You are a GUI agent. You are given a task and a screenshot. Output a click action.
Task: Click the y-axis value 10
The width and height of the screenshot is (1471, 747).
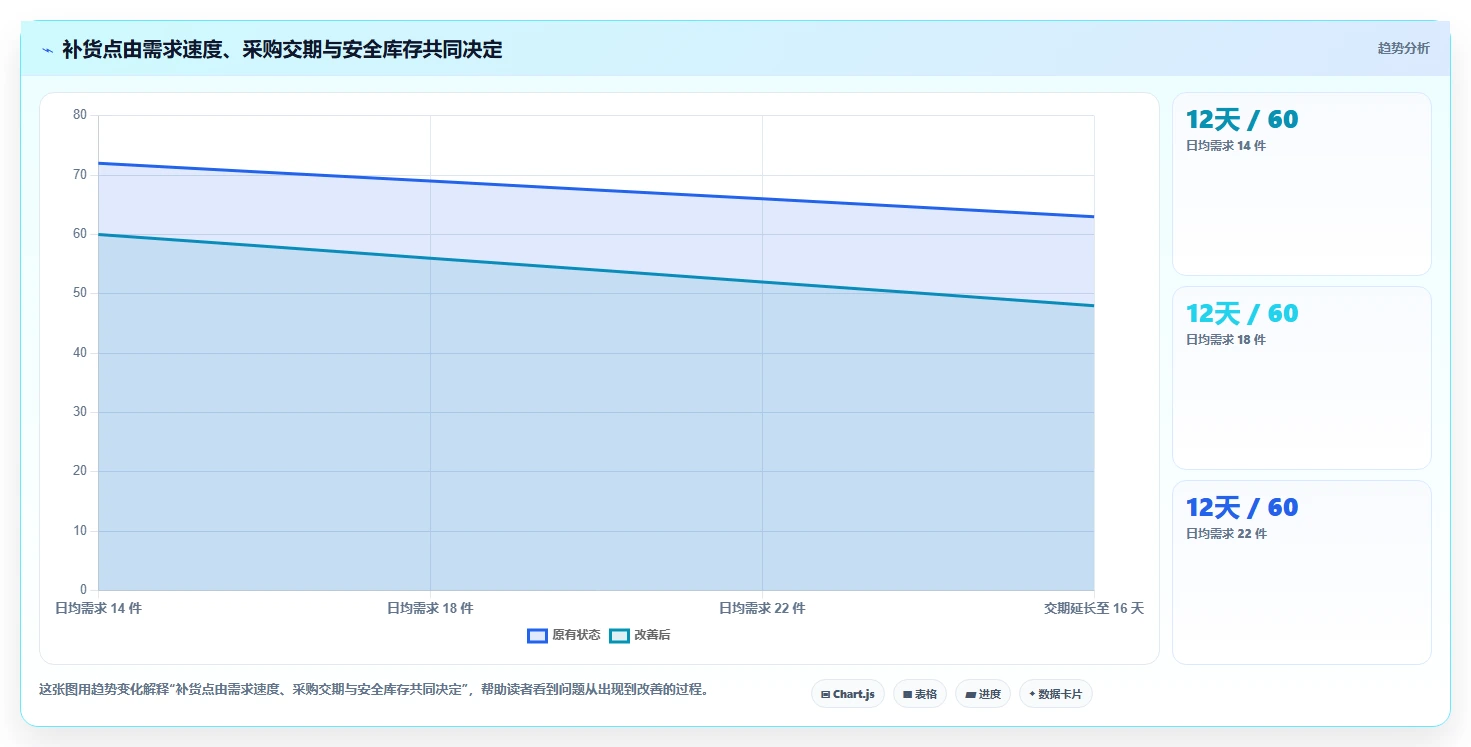point(80,530)
